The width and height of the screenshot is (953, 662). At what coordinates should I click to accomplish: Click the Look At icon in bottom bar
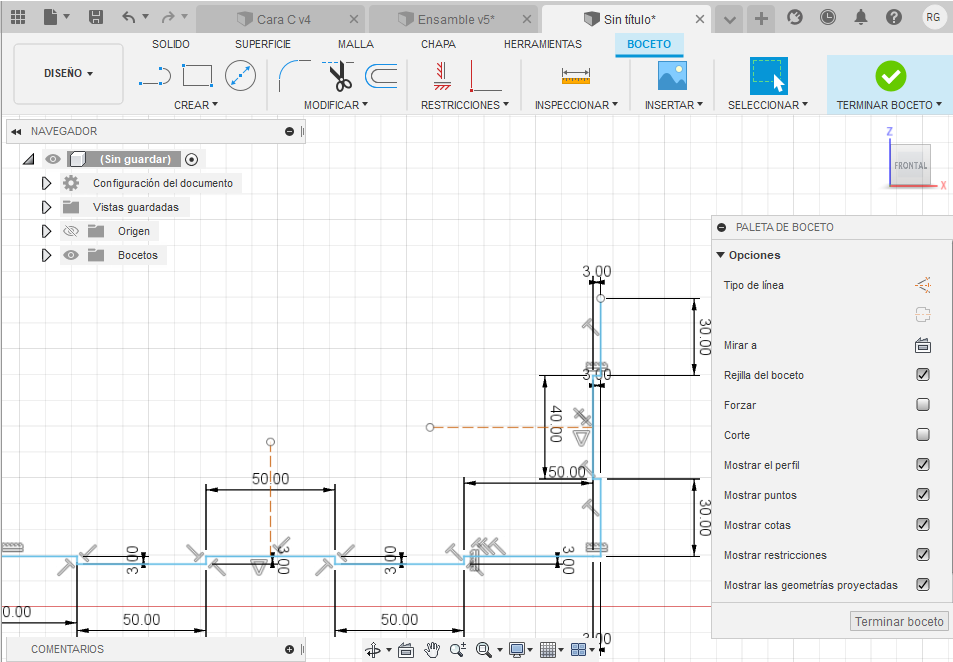pos(405,650)
